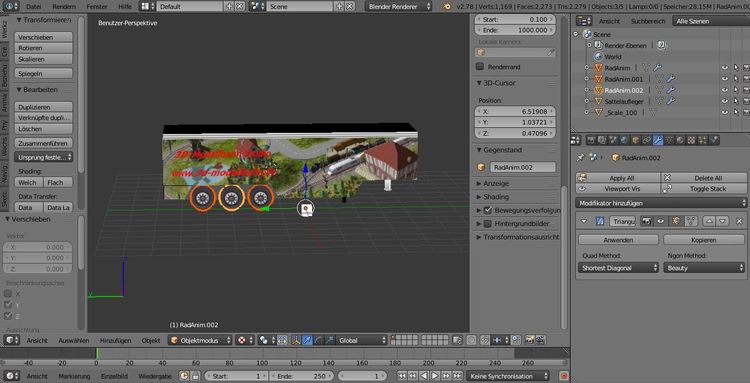Open the Datei menu
This screenshot has height=383, width=750.
click(x=33, y=7)
